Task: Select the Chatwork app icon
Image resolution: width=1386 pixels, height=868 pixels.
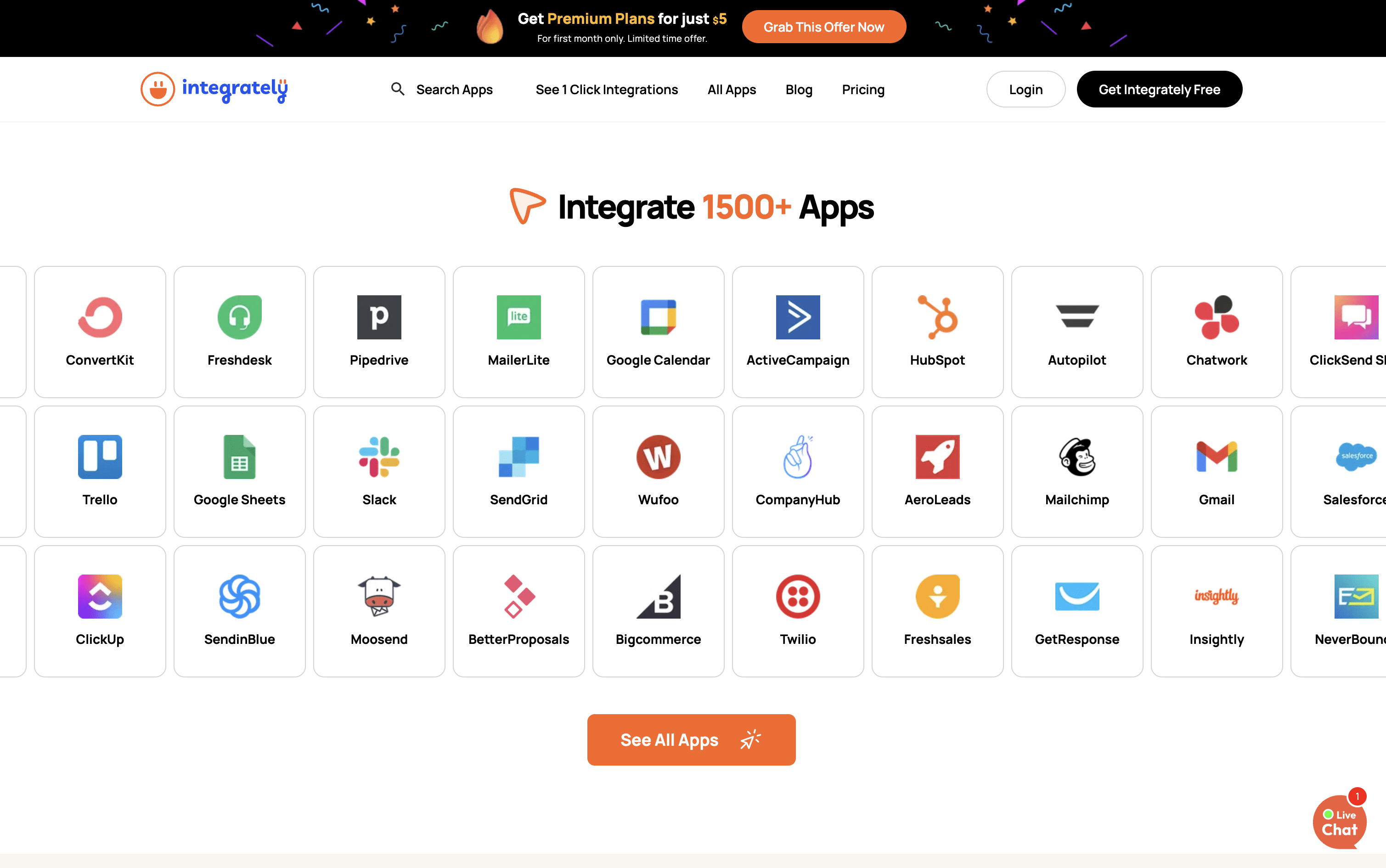Action: pos(1217,317)
